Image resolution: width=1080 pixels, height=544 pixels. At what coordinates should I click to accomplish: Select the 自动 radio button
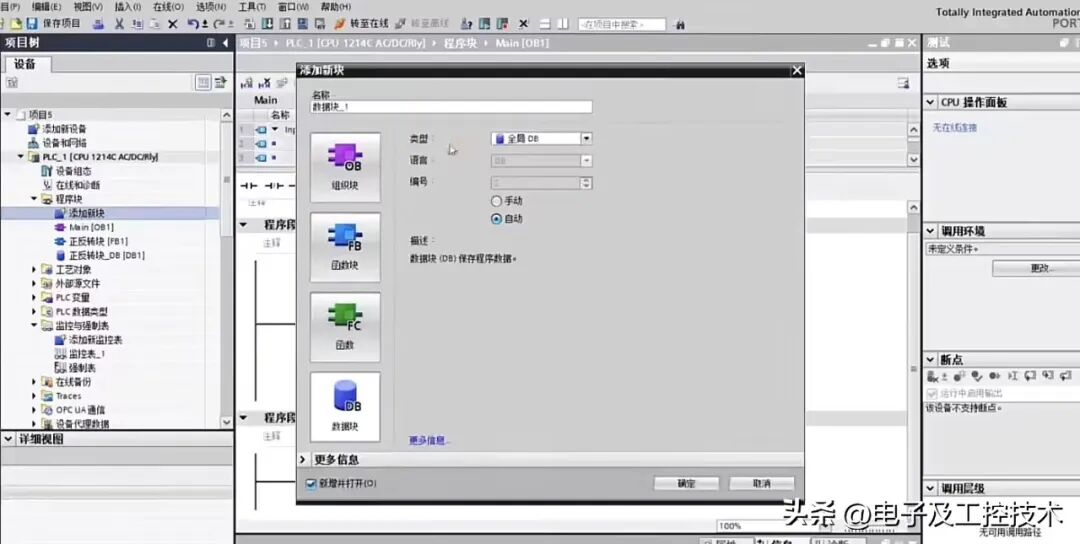click(497, 219)
